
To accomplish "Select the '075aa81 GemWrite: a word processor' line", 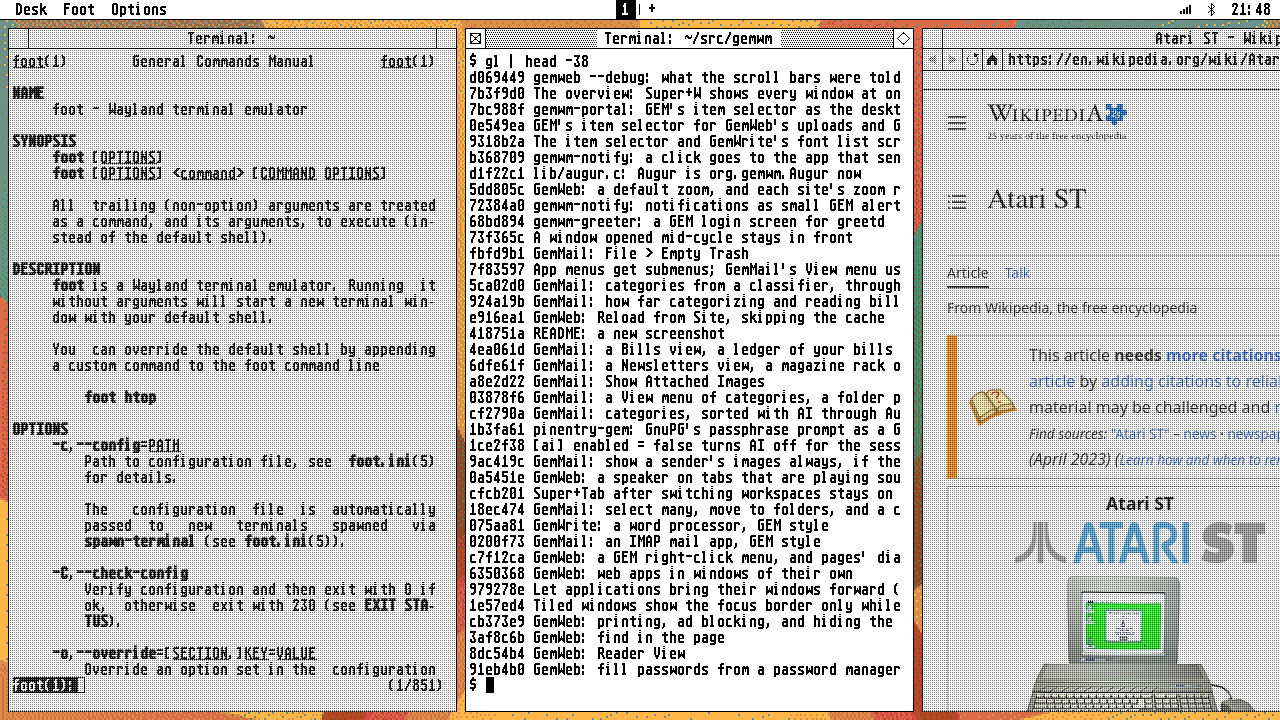I will tap(649, 525).
